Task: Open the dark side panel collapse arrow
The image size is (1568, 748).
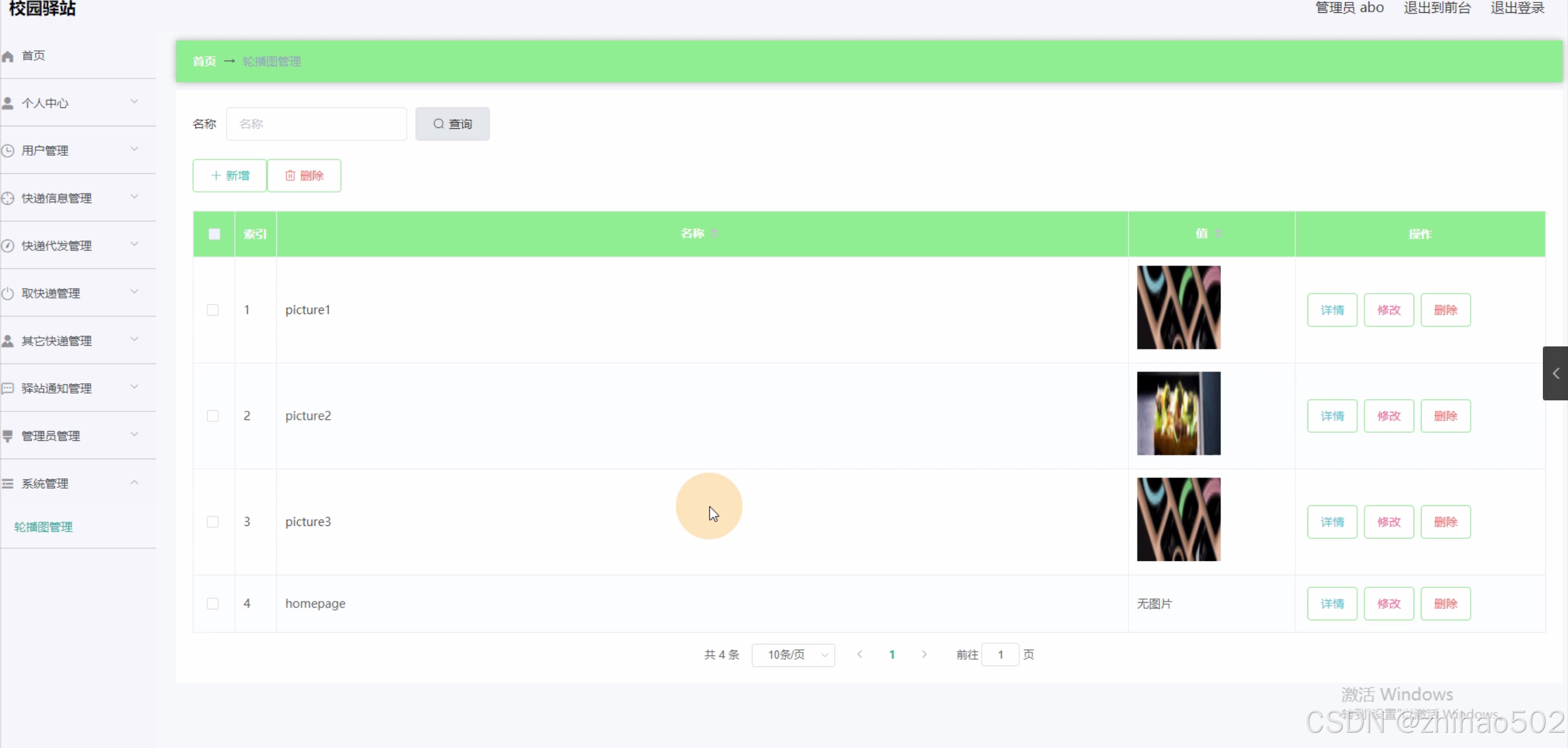Action: pos(1555,373)
